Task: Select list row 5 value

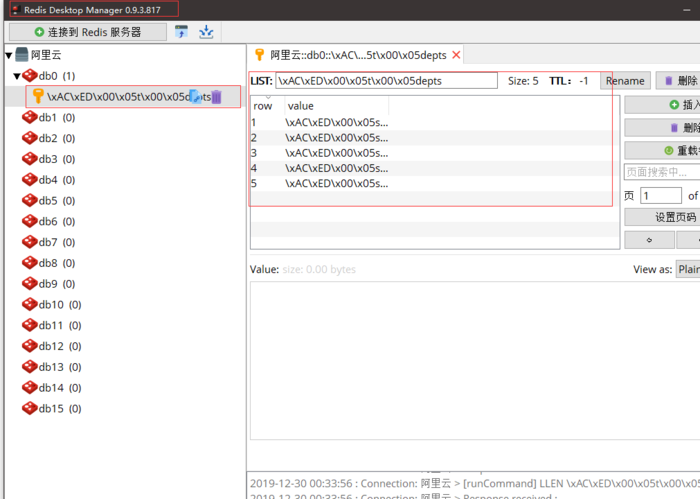Action: (337, 183)
